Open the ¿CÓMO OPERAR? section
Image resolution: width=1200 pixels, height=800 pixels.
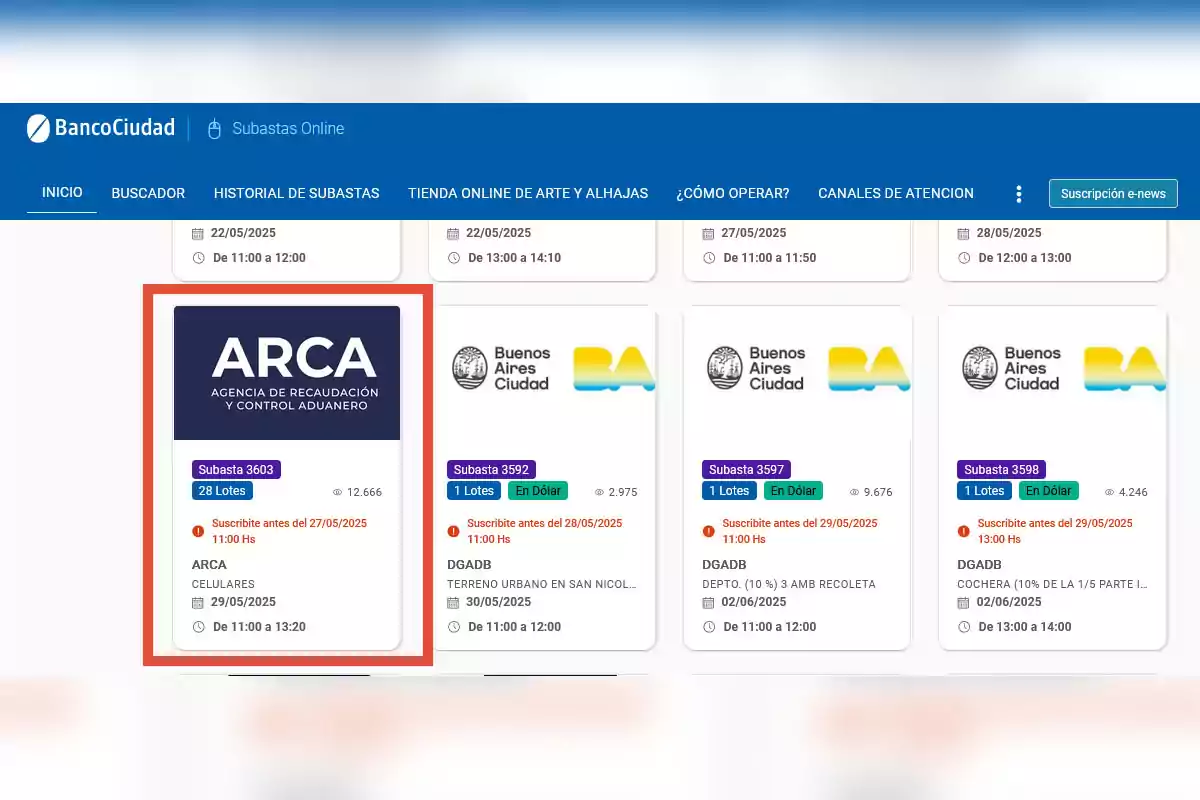point(733,193)
